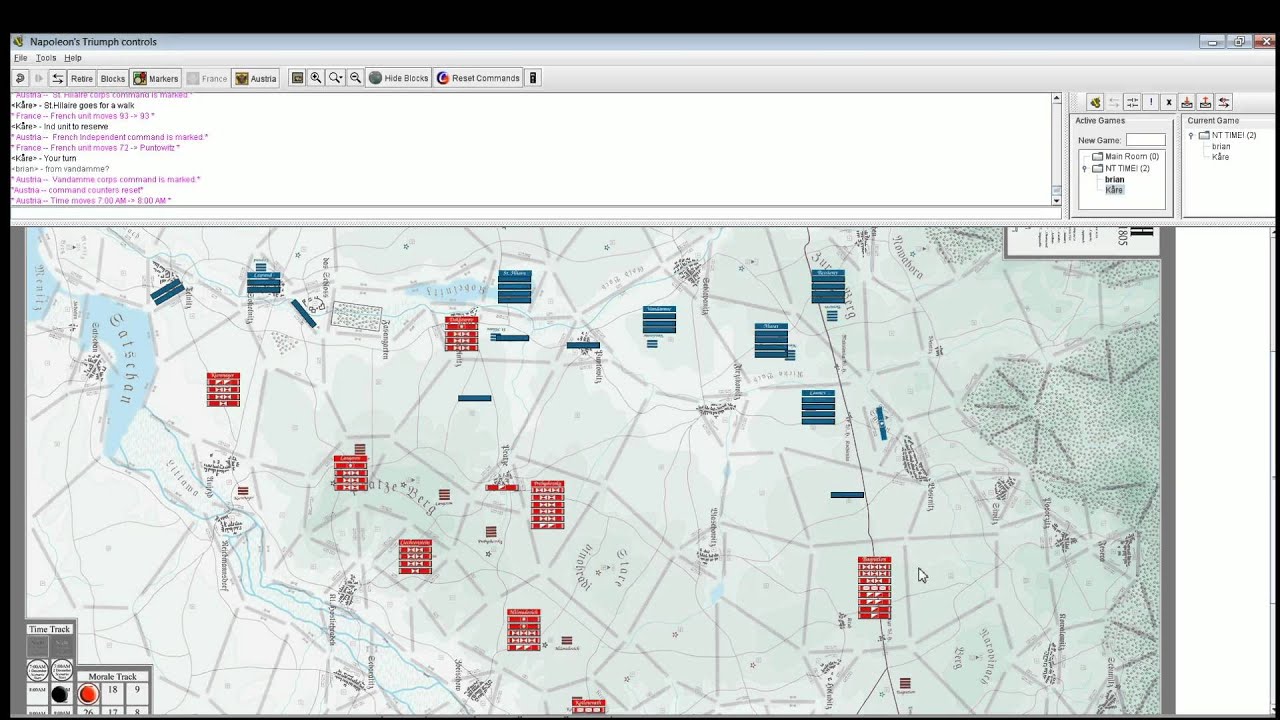Collapse NT TIME! node in Active Games
Viewport: 1280px width, 720px height.
1084,169
